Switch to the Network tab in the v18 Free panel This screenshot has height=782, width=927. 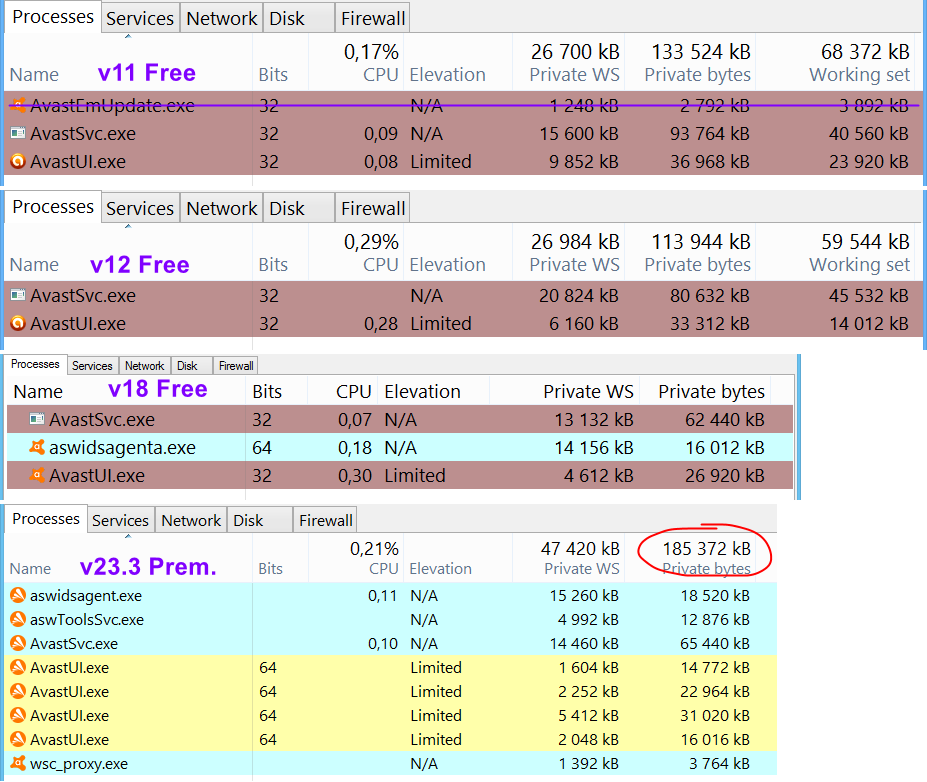pyautogui.click(x=144, y=366)
